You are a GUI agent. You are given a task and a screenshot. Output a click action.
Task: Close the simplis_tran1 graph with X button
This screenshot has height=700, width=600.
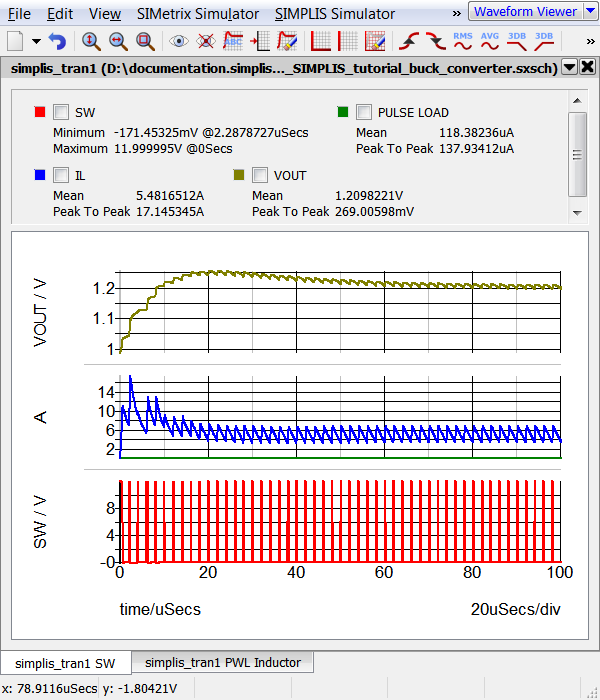click(x=587, y=67)
